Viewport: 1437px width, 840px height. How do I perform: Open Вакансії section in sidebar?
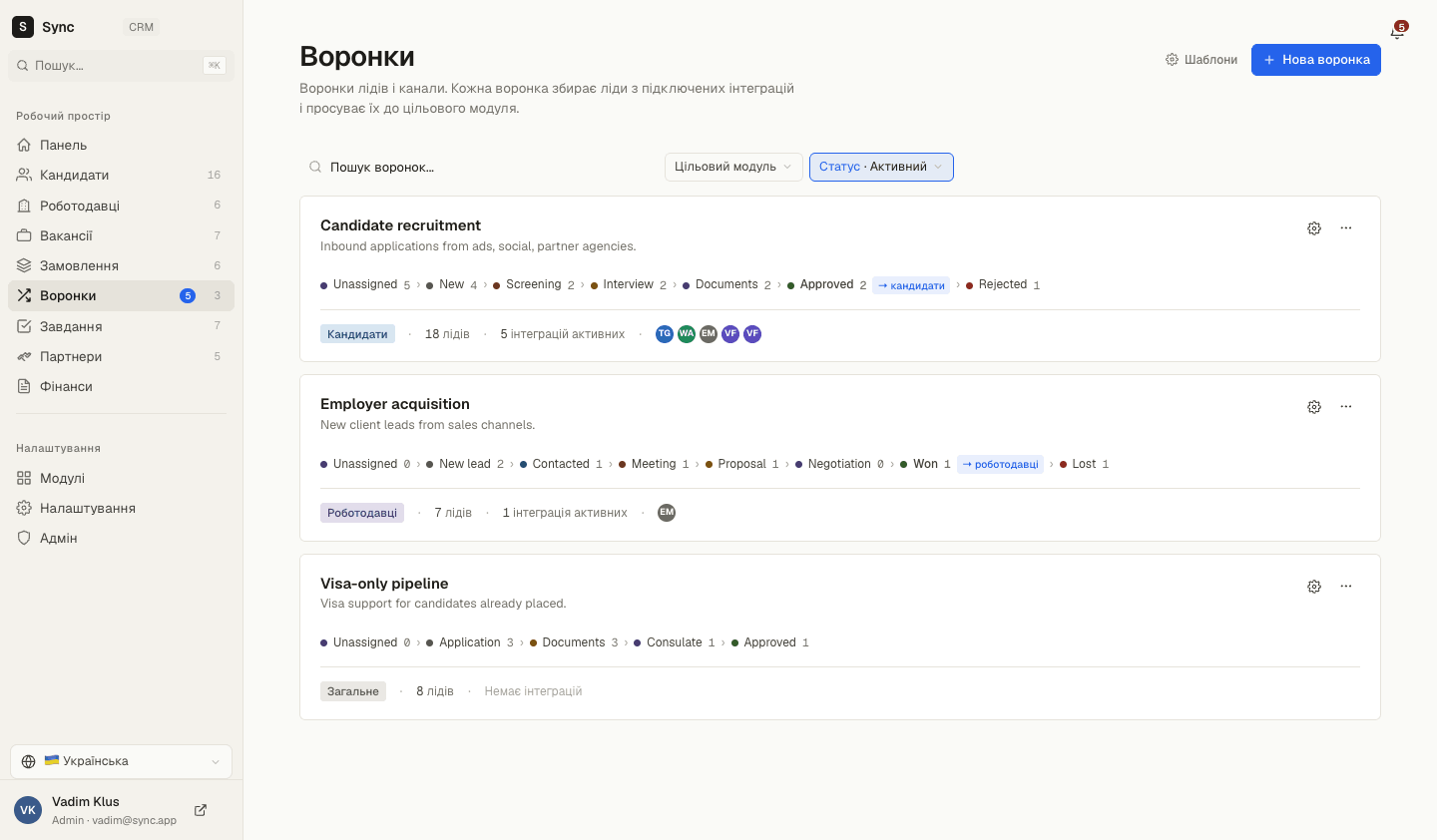(121, 236)
